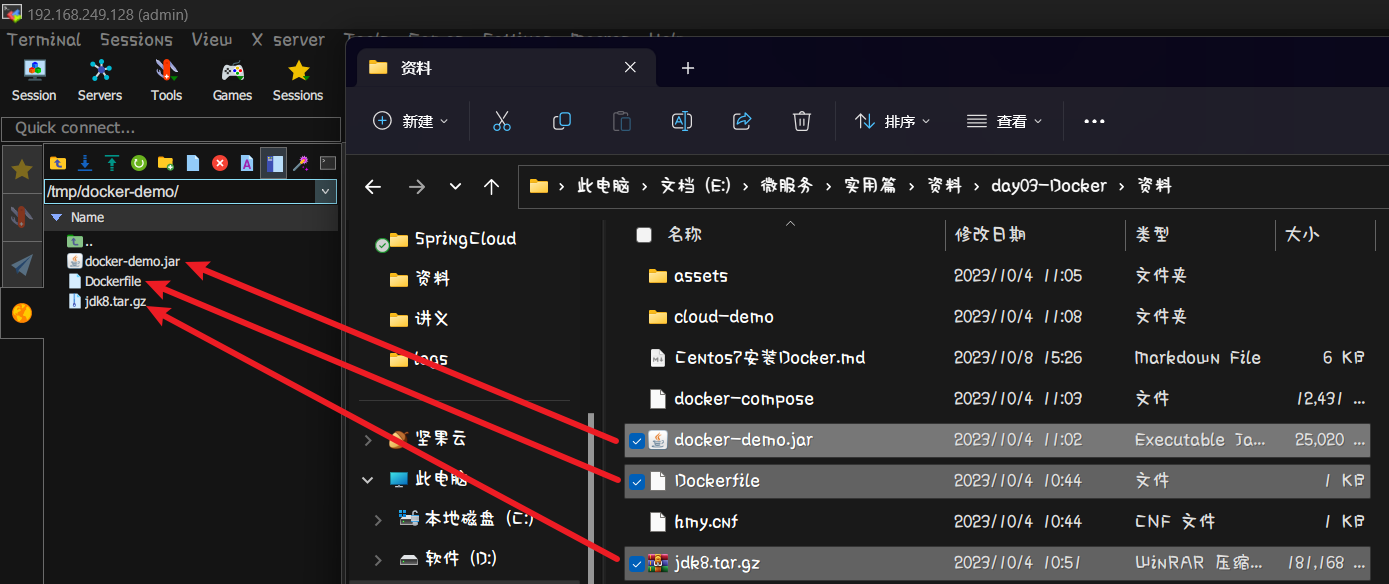The width and height of the screenshot is (1389, 584).
Task: Open the Macros paper-plane side tab
Action: (x=21, y=264)
